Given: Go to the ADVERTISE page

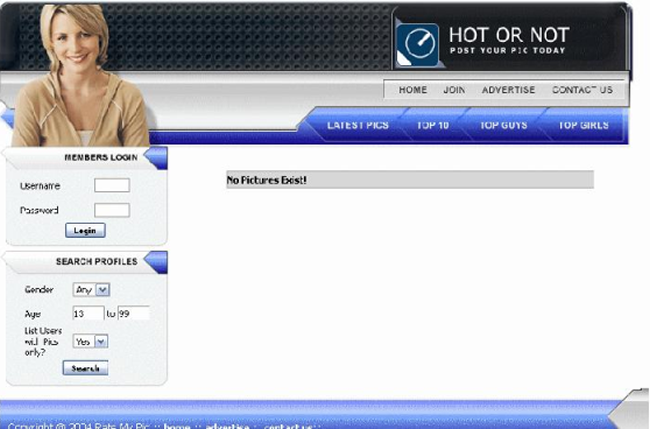Looking at the screenshot, I should tap(509, 90).
